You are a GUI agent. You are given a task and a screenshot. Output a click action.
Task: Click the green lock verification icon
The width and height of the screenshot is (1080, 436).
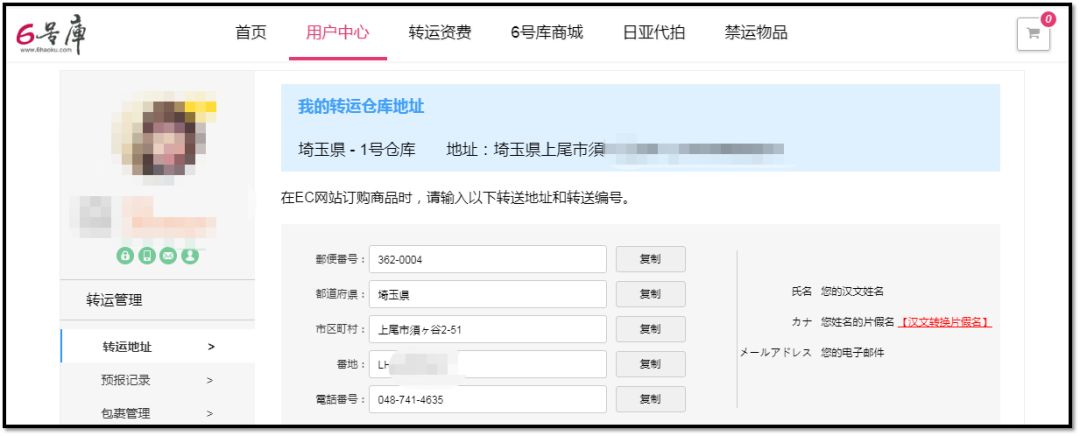[125, 256]
